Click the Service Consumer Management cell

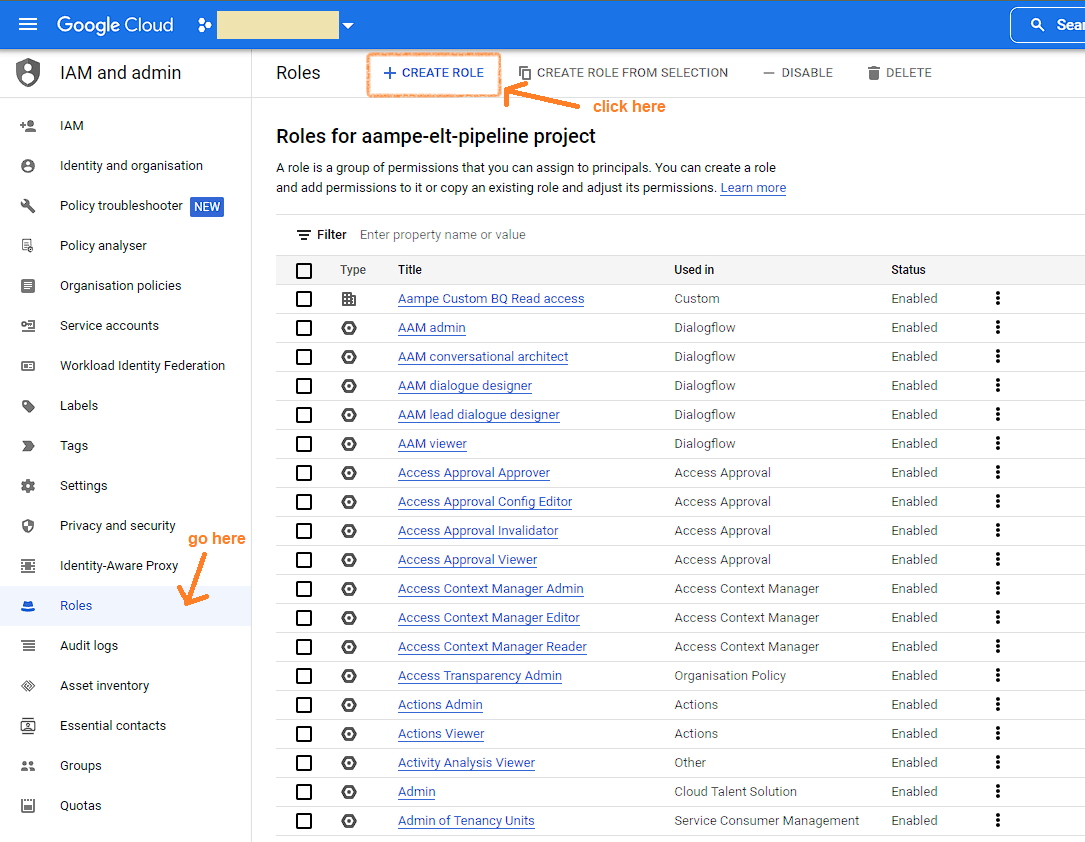pyautogui.click(x=767, y=821)
